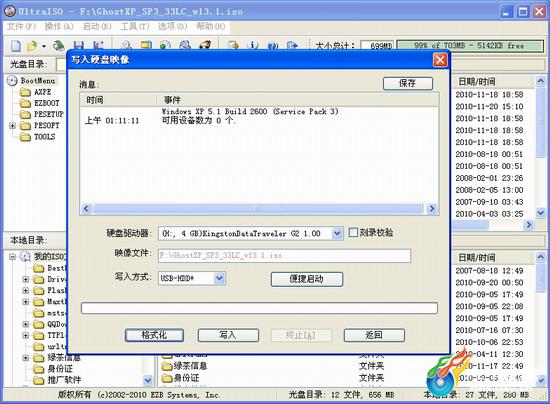Expand the 绿茶信息 tree node
550x404 pixels.
click(26, 358)
